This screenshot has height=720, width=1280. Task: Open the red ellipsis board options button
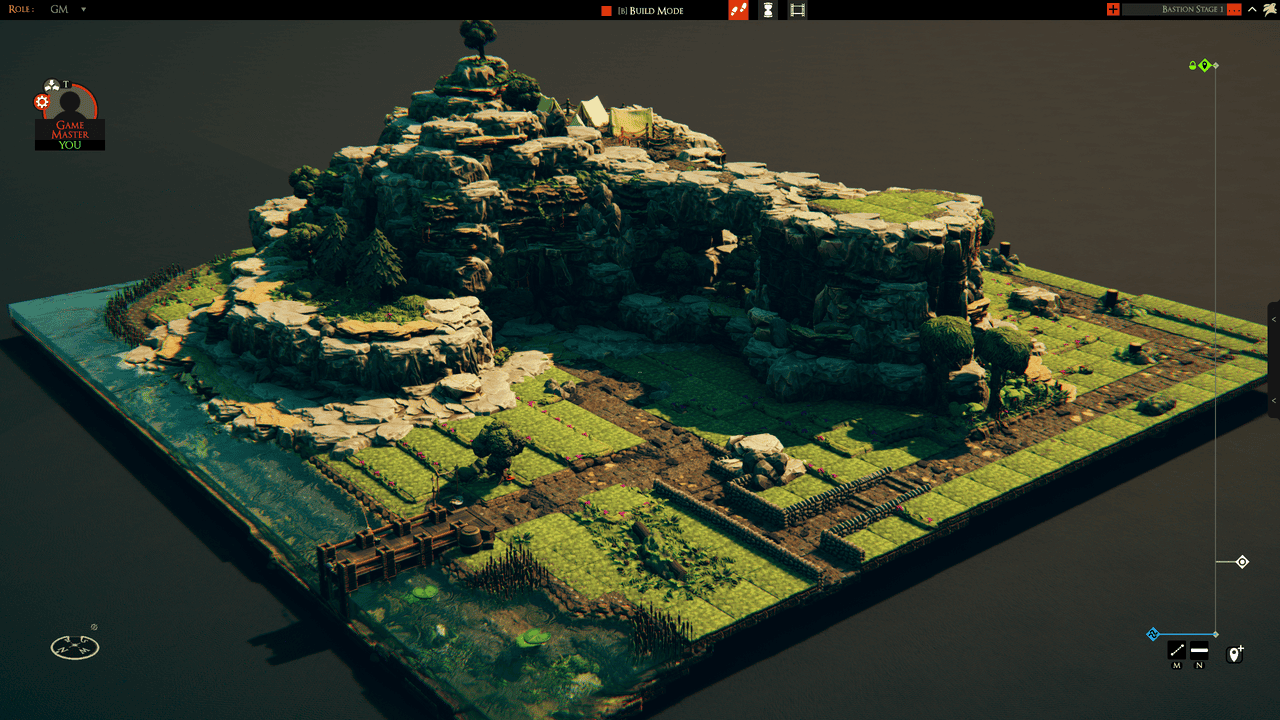click(x=1234, y=9)
